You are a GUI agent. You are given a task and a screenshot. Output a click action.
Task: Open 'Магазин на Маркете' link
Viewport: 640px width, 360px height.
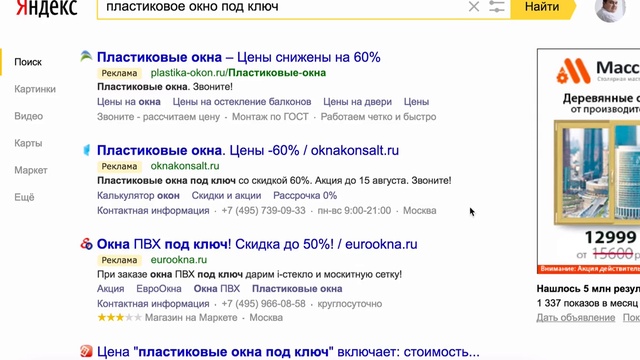click(x=191, y=318)
